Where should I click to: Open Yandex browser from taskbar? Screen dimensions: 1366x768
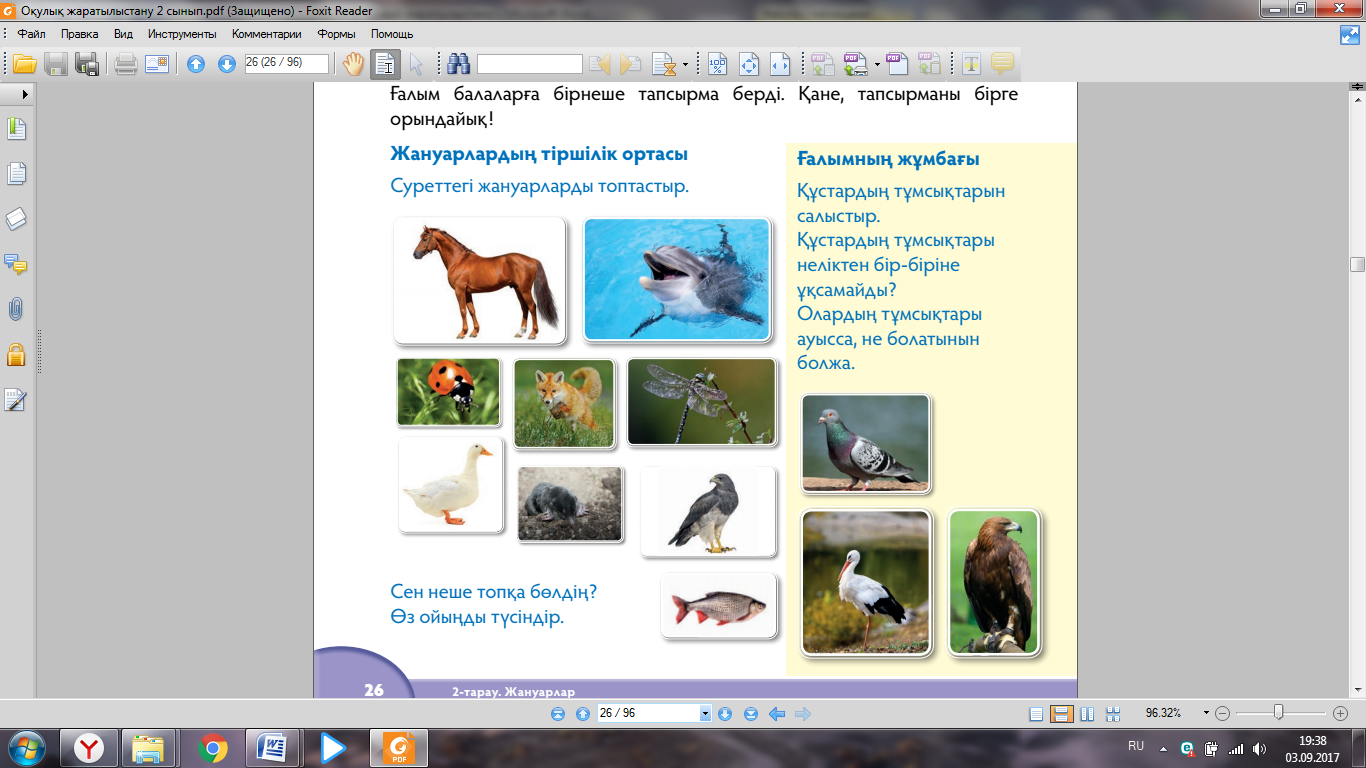tap(90, 748)
